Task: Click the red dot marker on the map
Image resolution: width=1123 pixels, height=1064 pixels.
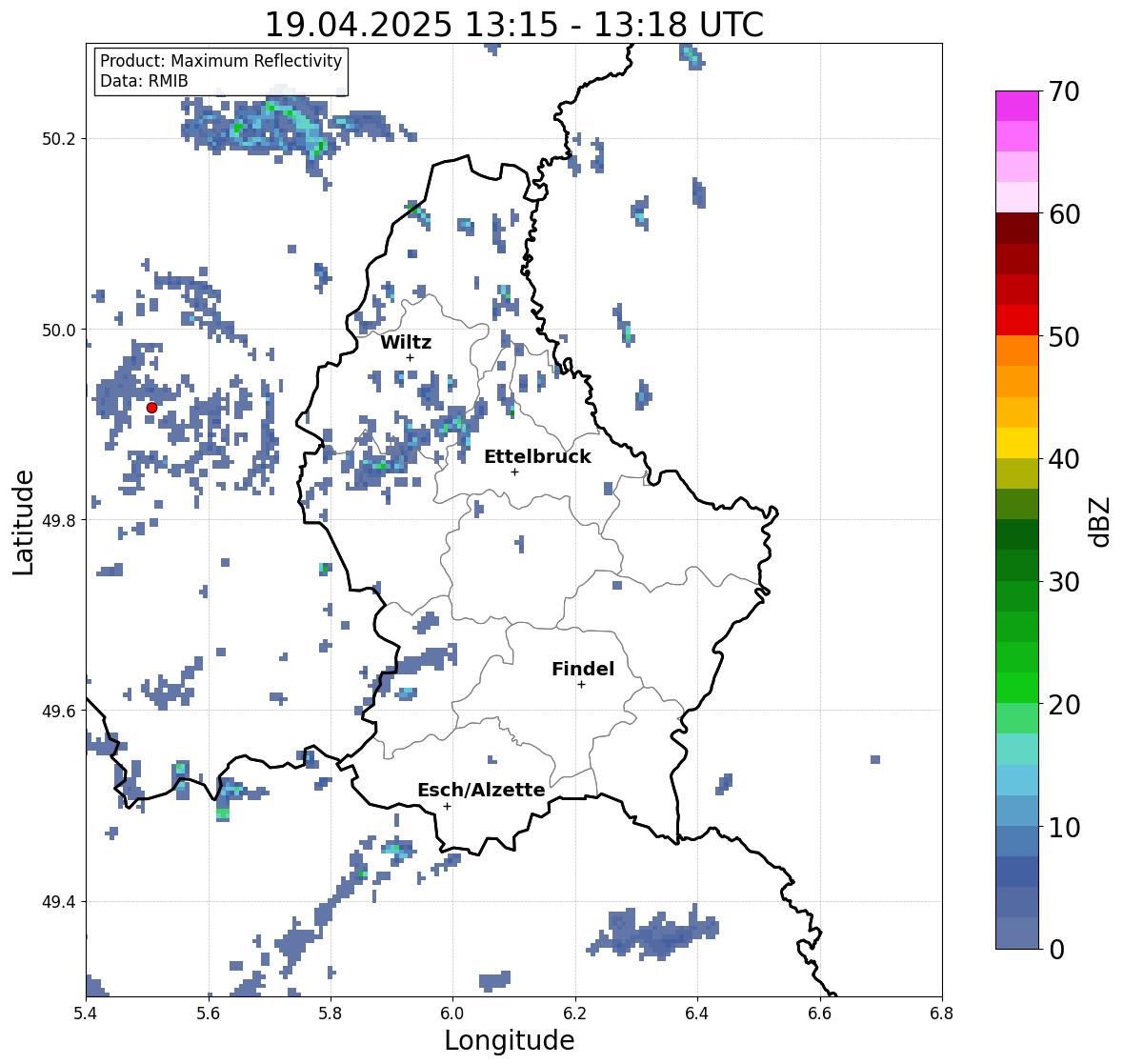Action: tap(151, 408)
